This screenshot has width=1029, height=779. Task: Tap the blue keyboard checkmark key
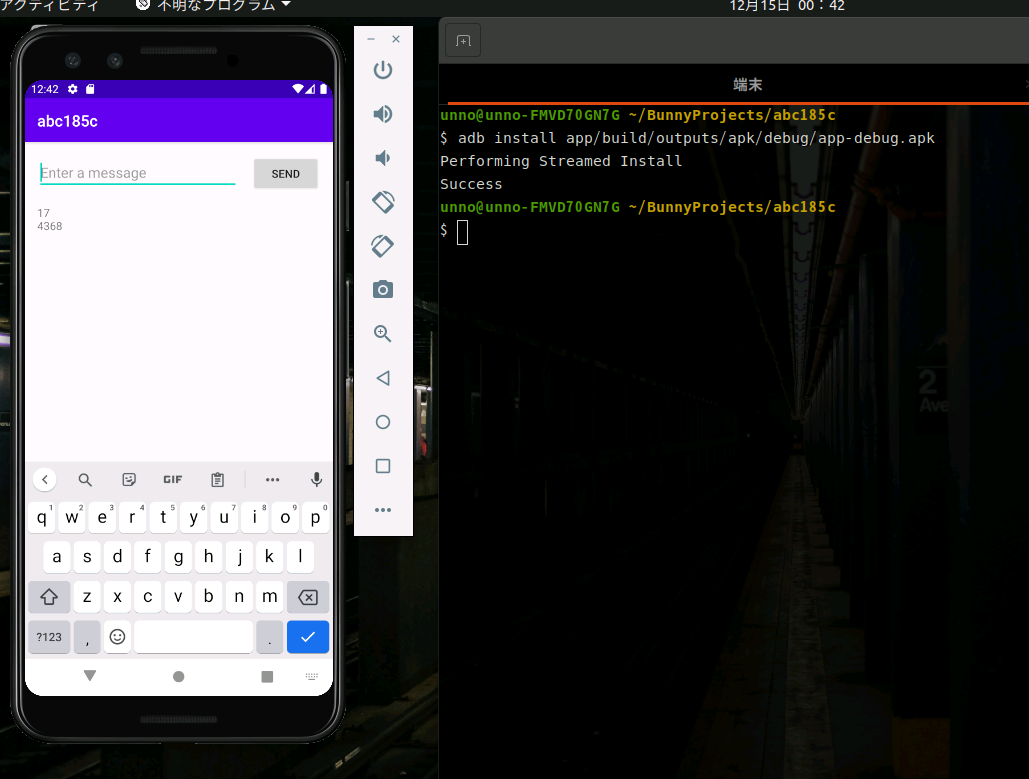click(x=308, y=637)
